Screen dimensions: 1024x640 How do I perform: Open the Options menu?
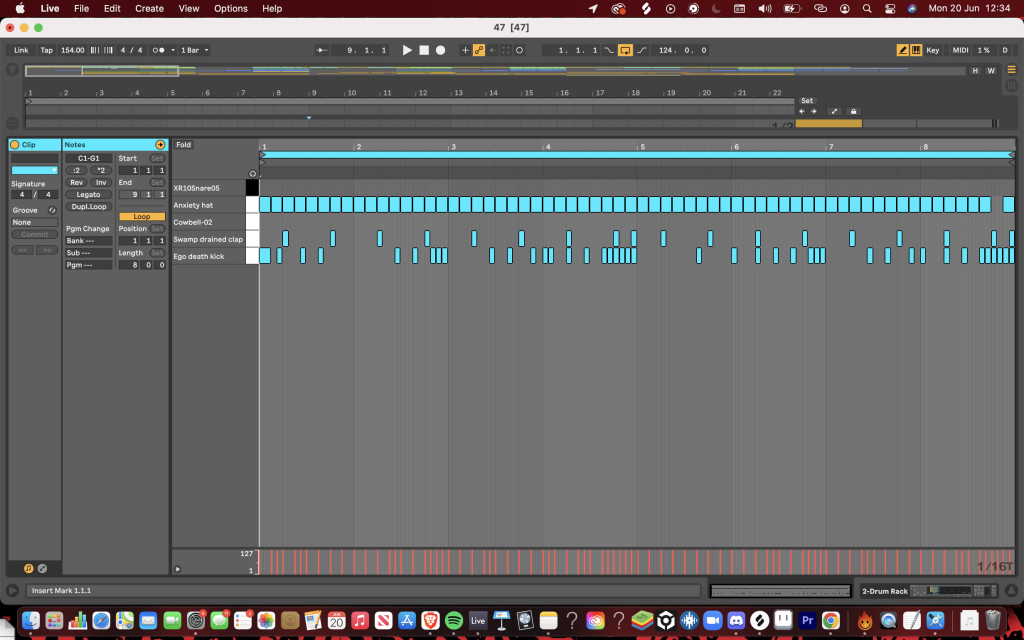231,8
